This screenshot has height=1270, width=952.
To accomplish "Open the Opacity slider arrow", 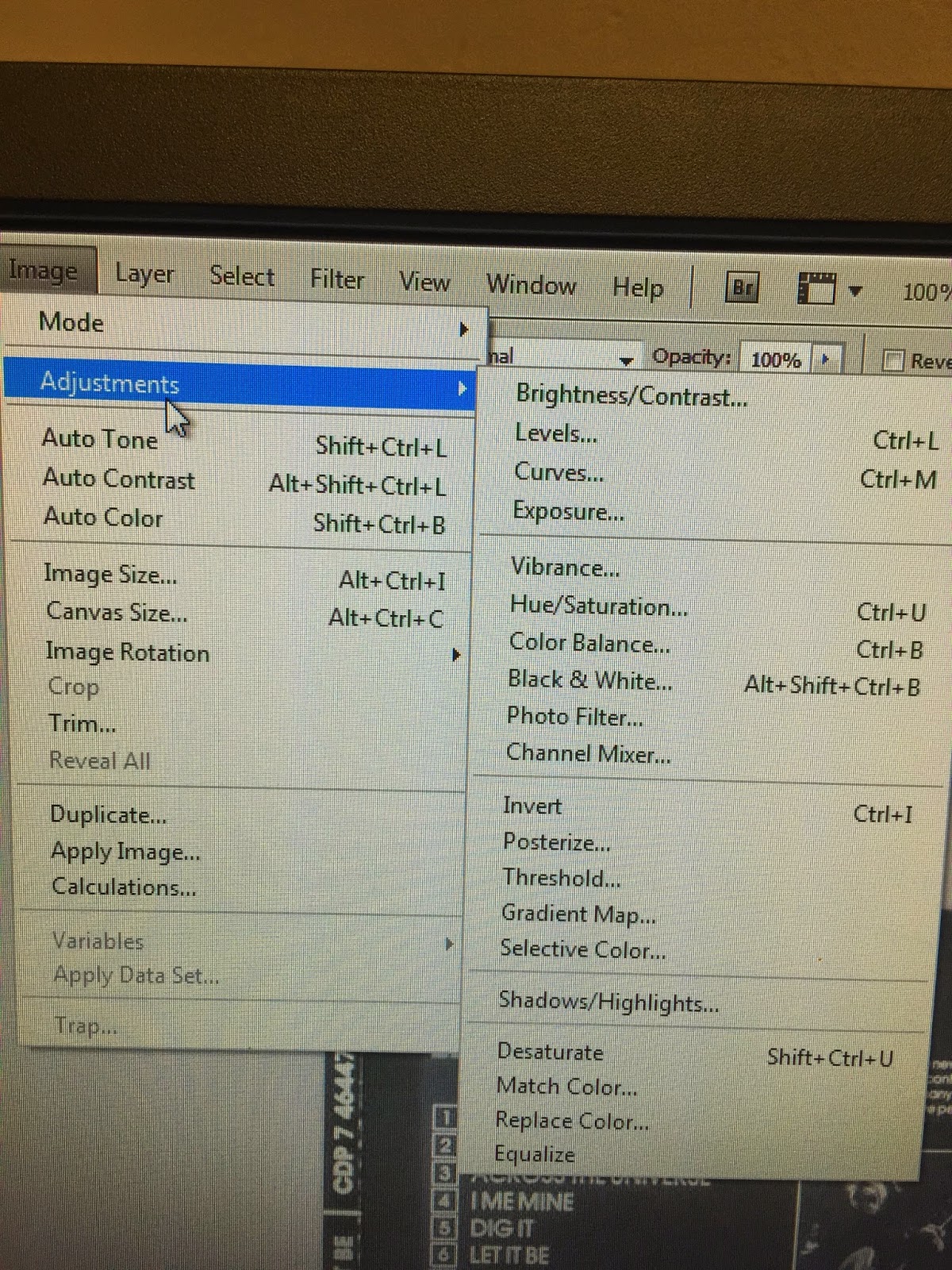I will click(826, 360).
